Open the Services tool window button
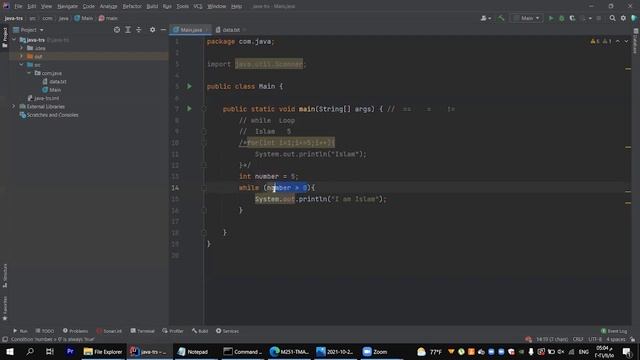The height and width of the screenshot is (360, 640). (x=227, y=331)
